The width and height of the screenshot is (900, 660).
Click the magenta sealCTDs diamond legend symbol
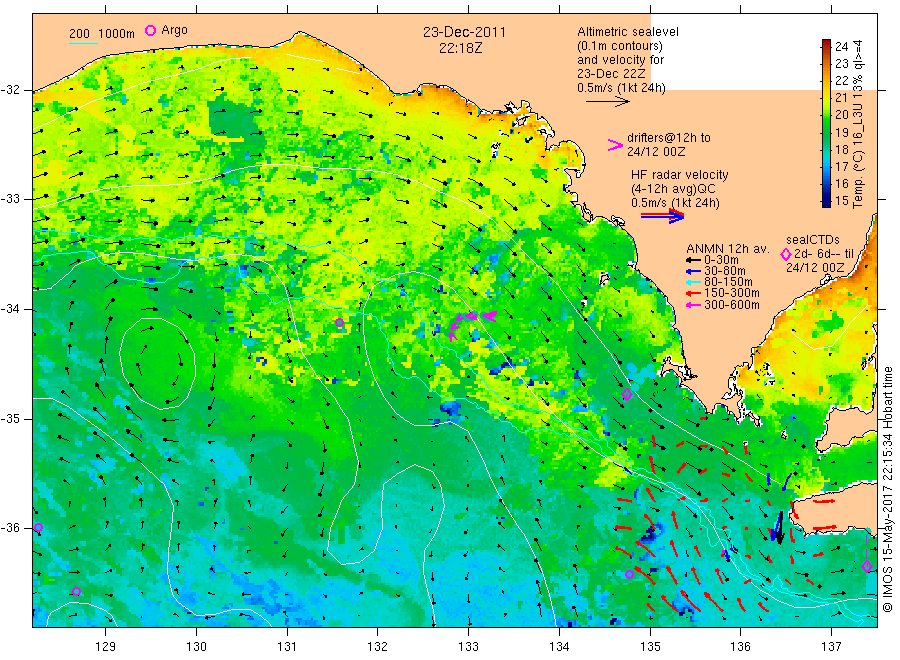[786, 254]
